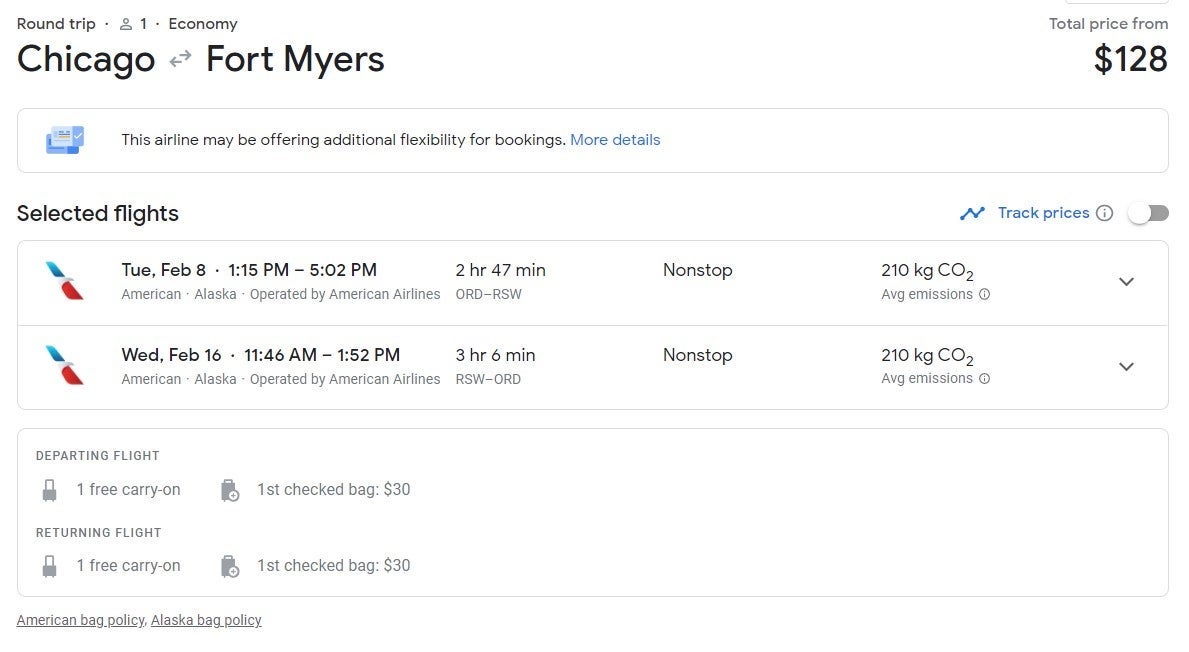Click the American Airlines logo on Feb 8 flight
This screenshot has height=652, width=1189.
click(x=65, y=281)
